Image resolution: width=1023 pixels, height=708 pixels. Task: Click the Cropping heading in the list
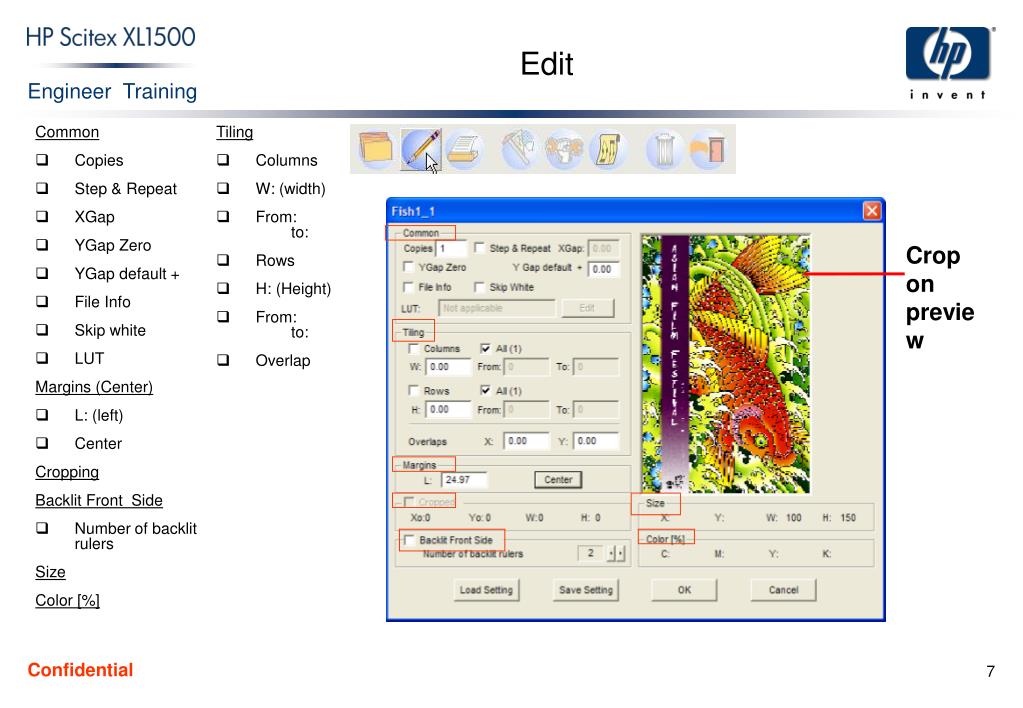[x=67, y=472]
